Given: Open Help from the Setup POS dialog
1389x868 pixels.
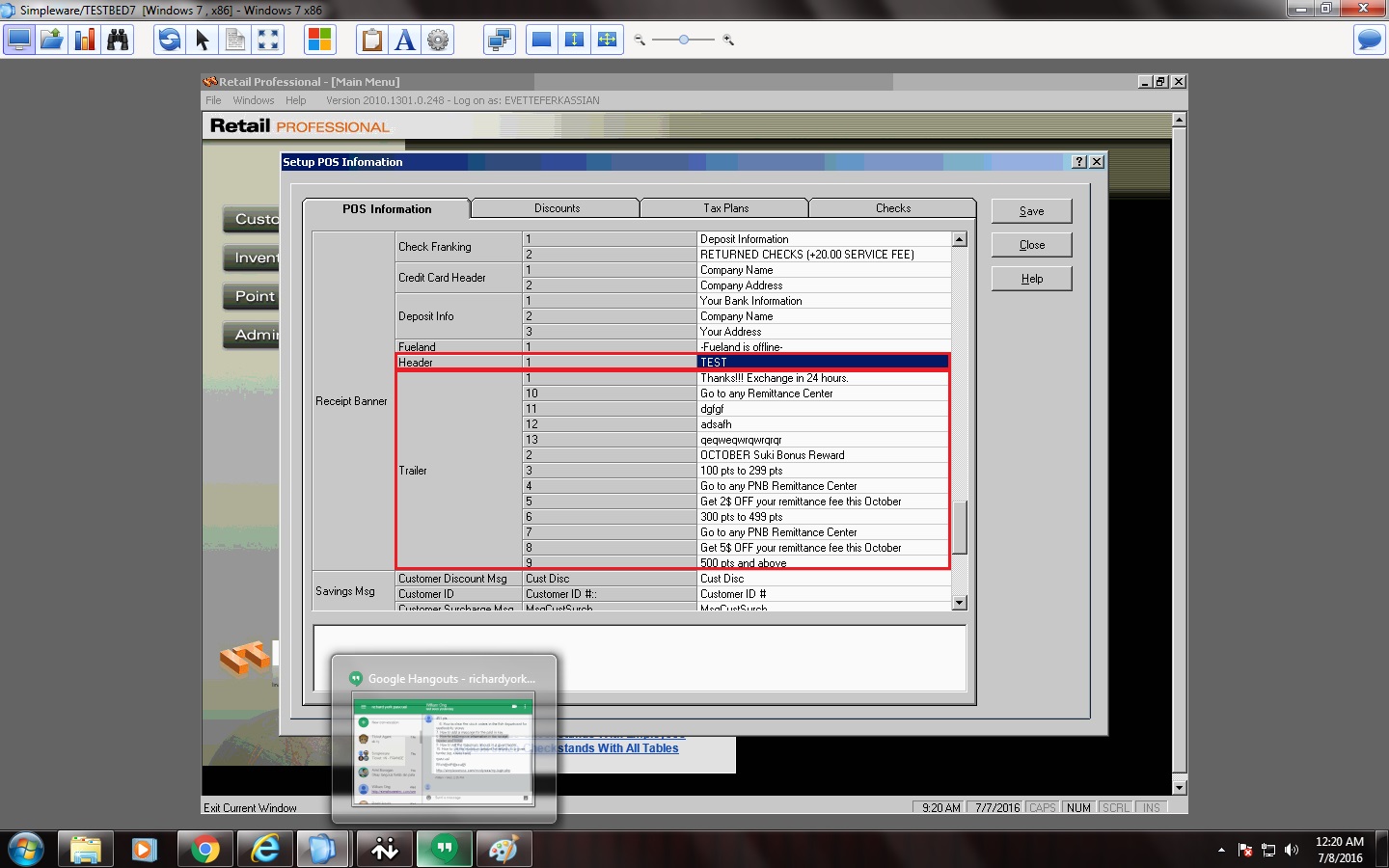Looking at the screenshot, I should (1031, 278).
